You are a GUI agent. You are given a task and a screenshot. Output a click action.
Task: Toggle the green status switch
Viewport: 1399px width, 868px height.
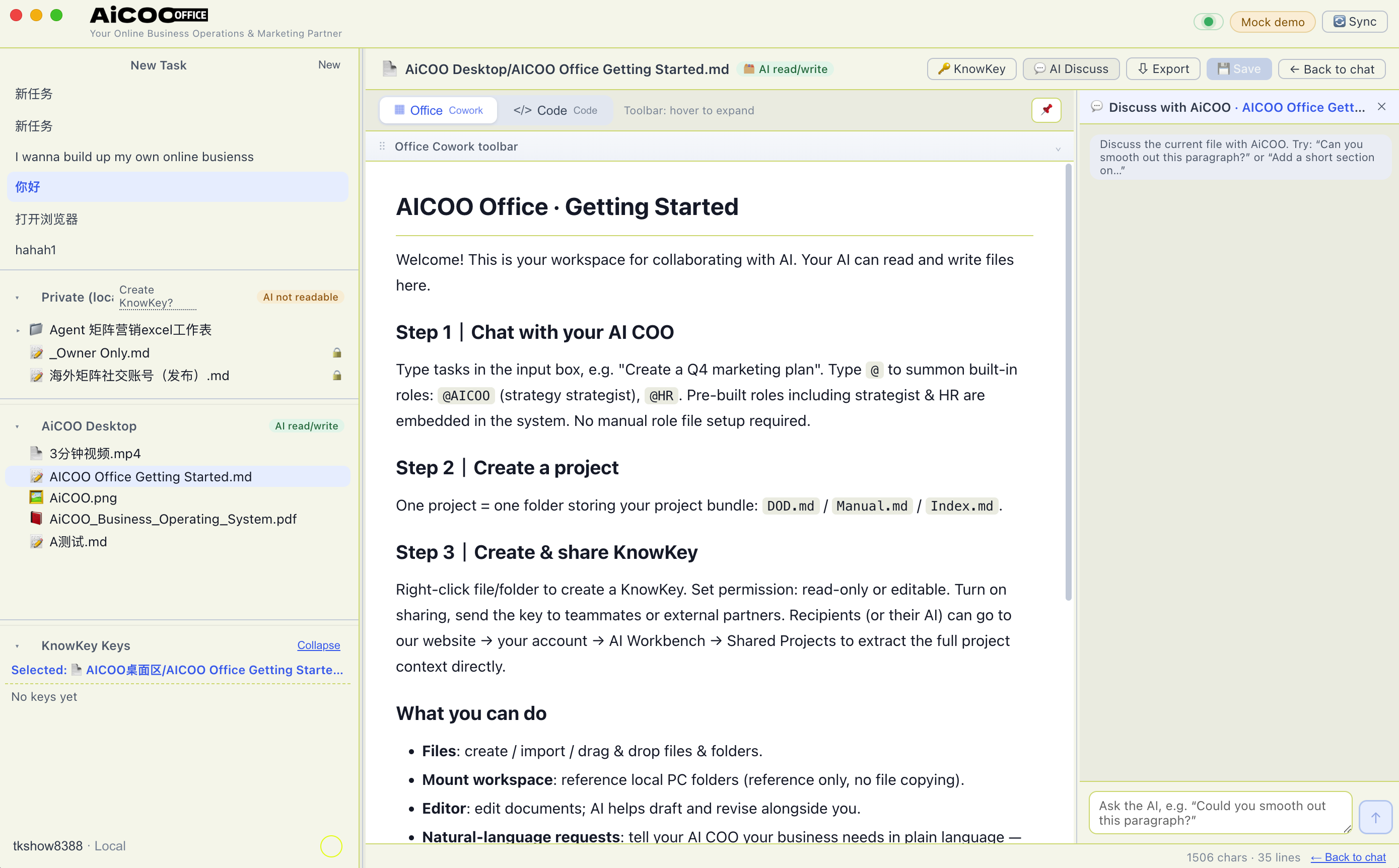click(1208, 22)
